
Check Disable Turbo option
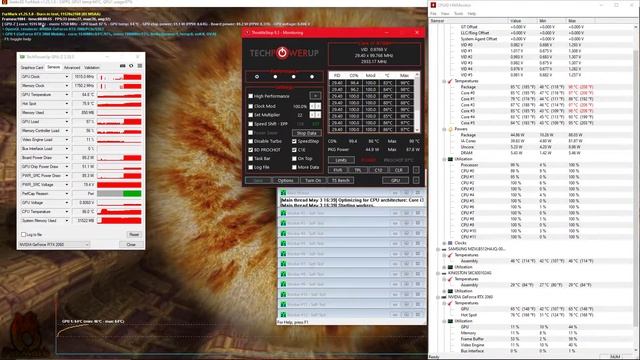click(x=251, y=141)
